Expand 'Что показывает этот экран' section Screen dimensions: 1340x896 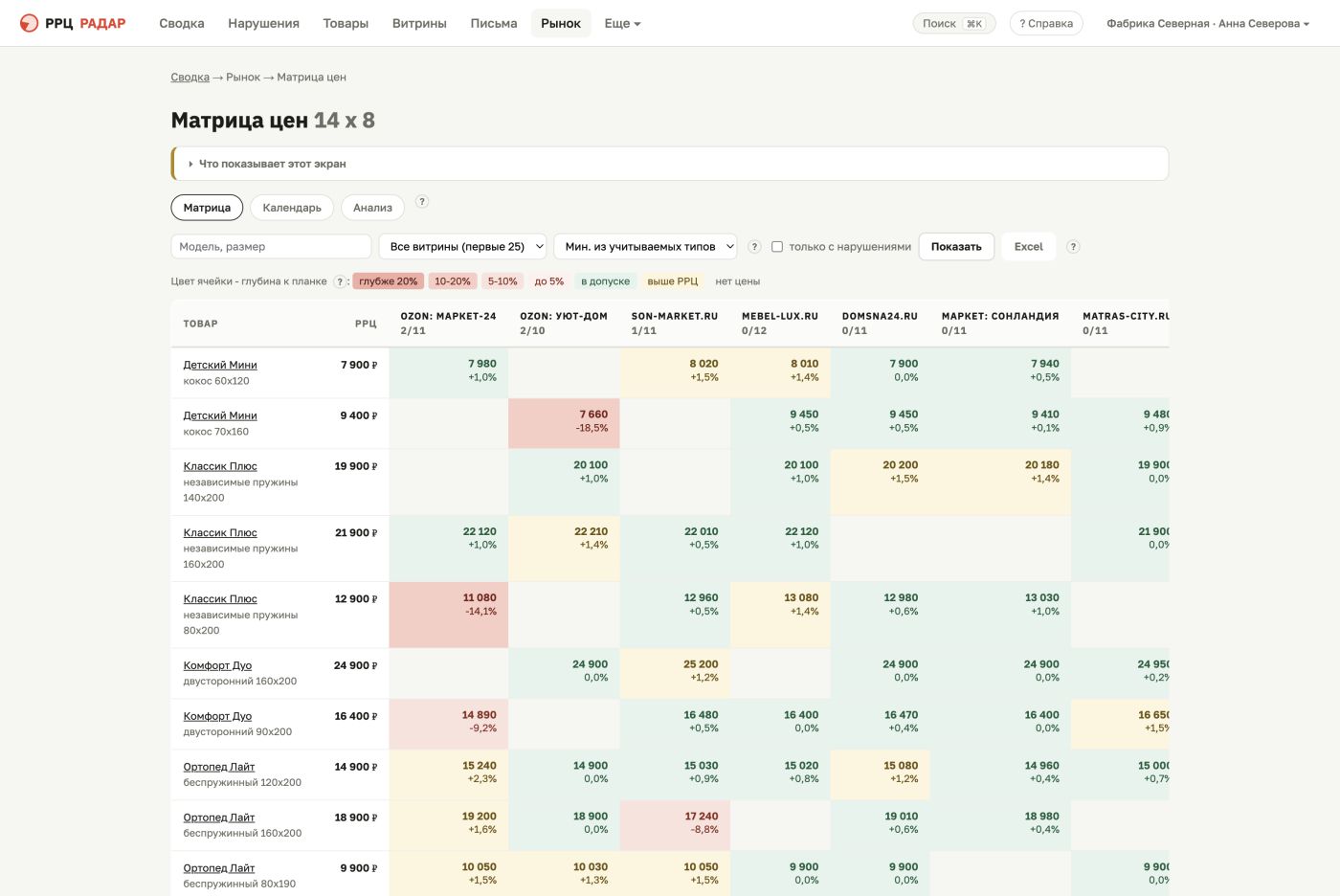(x=670, y=164)
